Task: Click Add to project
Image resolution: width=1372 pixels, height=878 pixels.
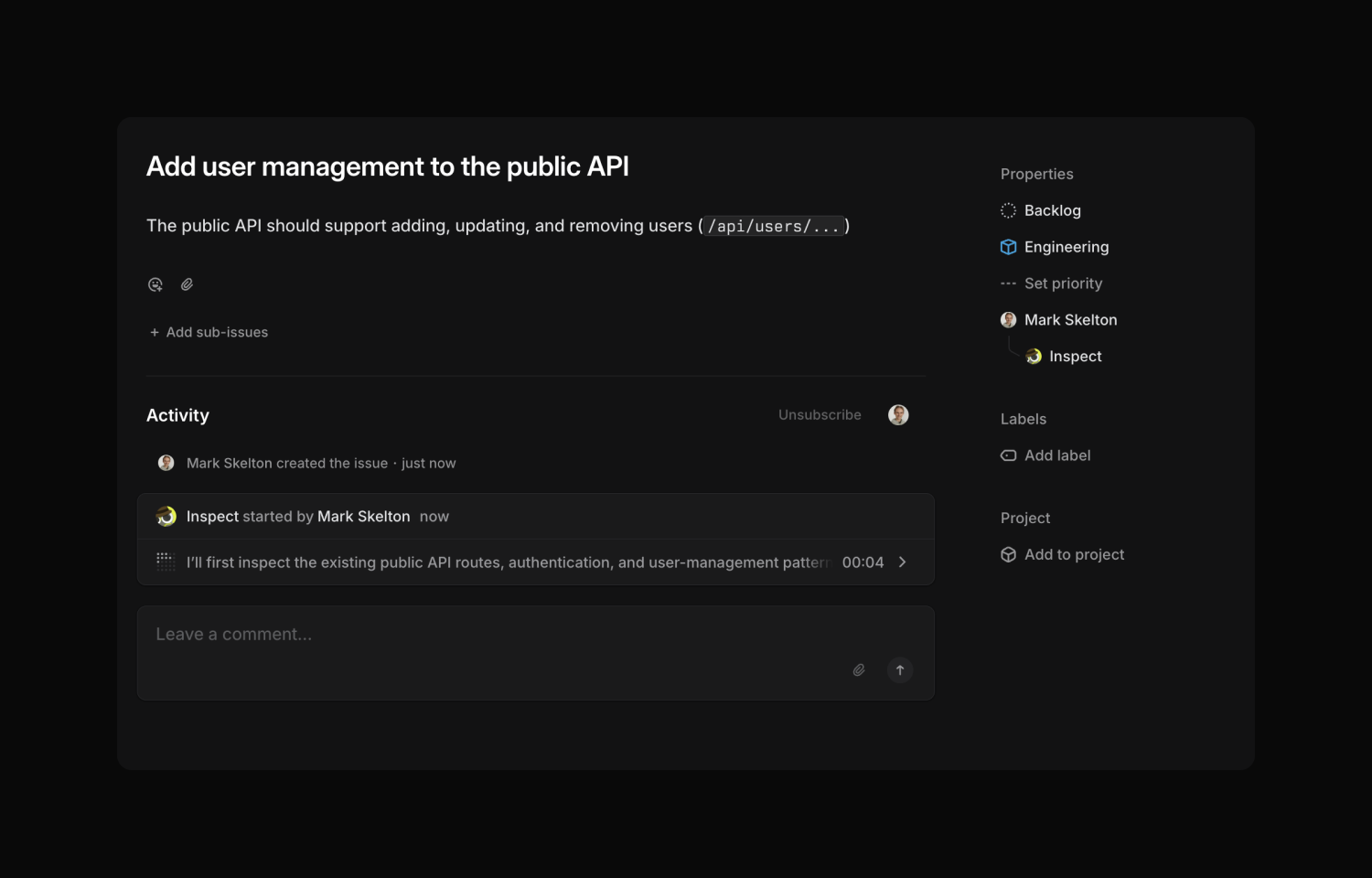Action: point(1063,554)
